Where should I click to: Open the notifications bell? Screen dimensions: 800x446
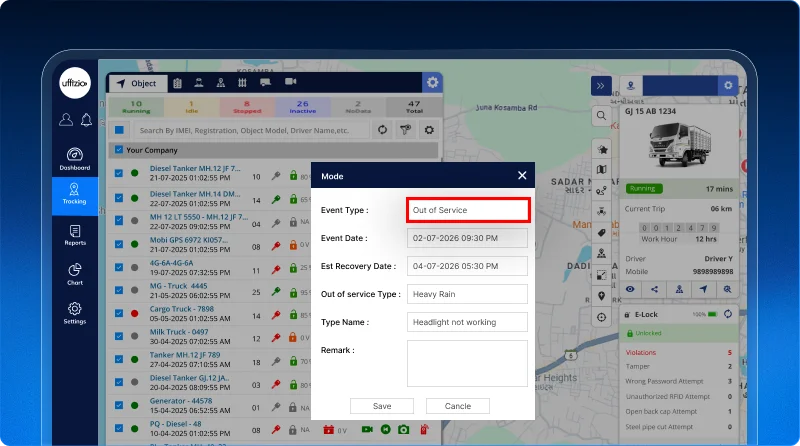[x=86, y=119]
